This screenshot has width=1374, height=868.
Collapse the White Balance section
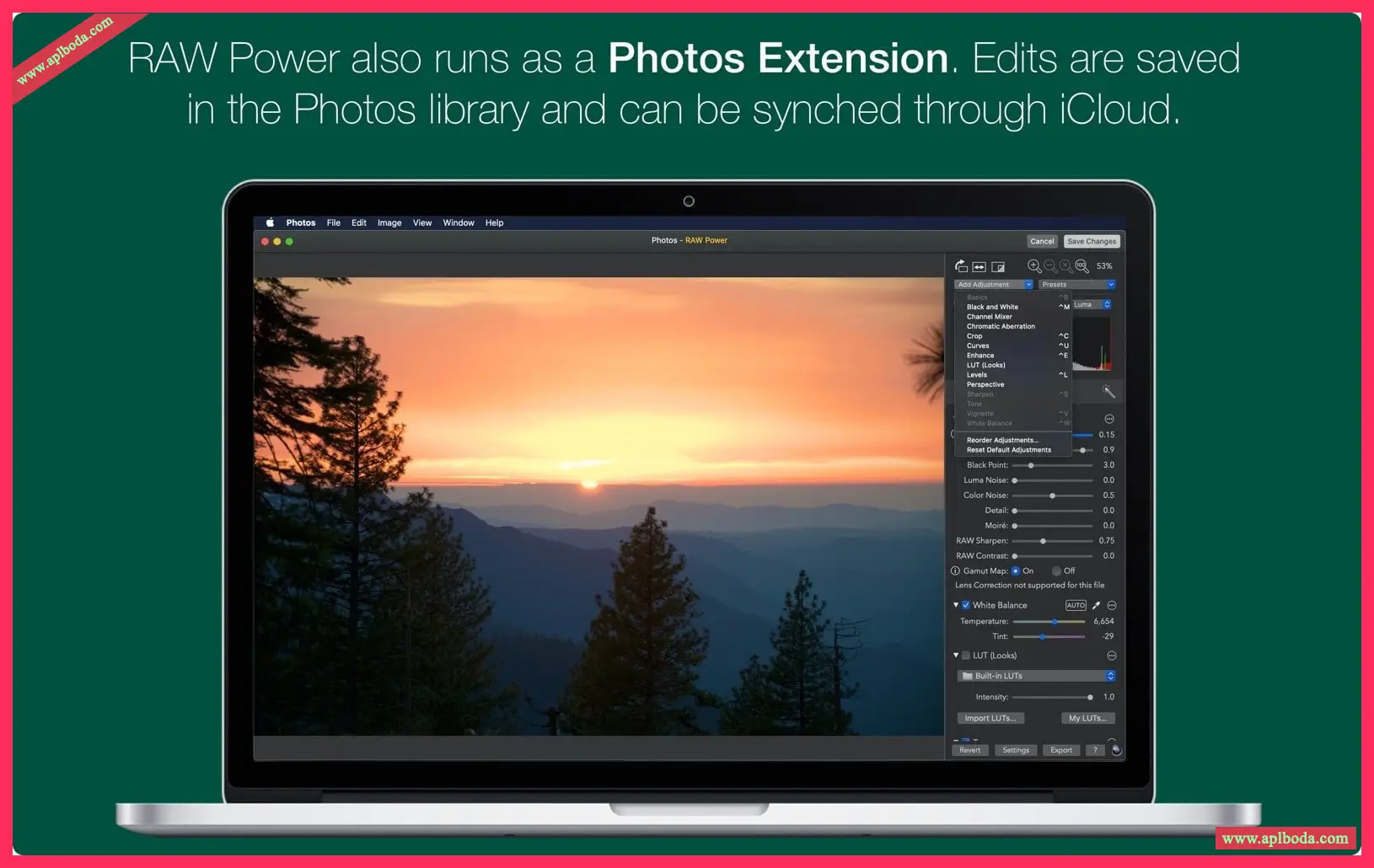(x=956, y=605)
